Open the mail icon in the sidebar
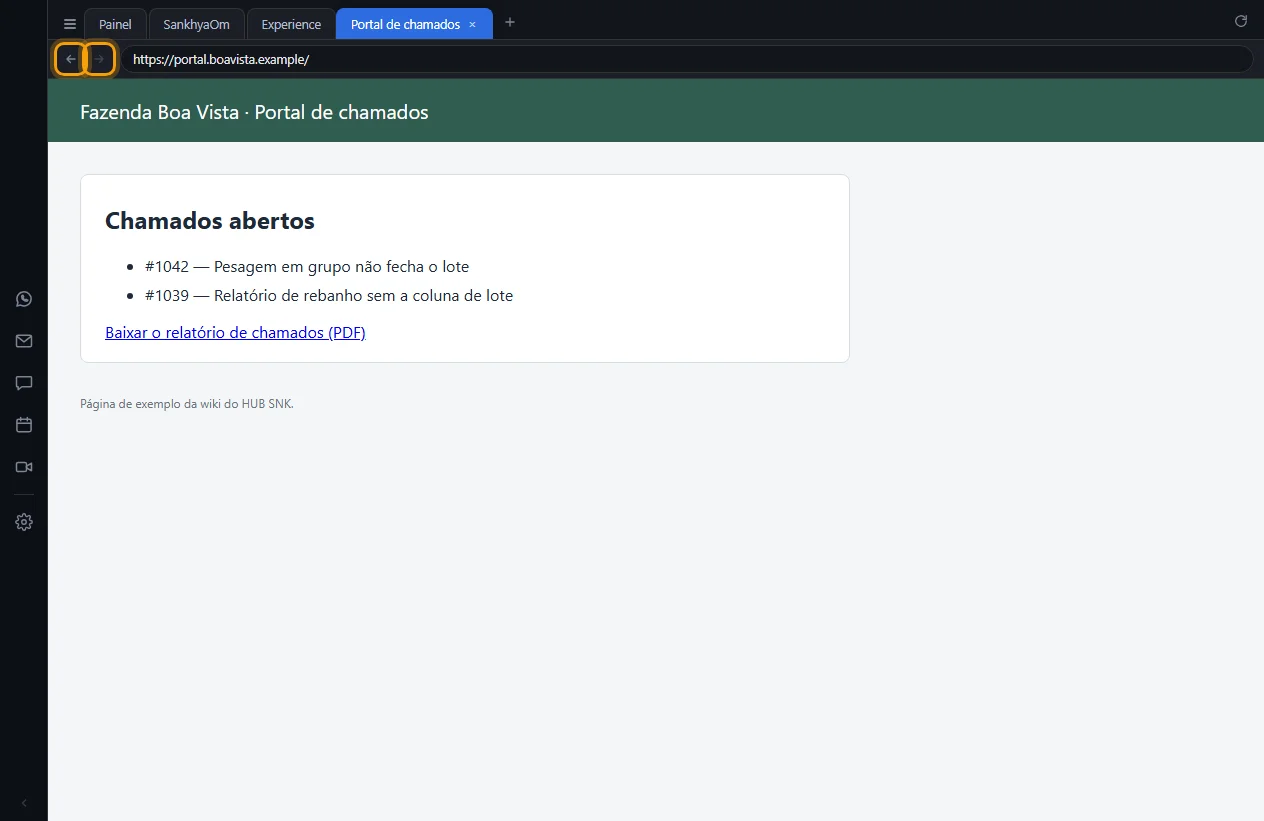Image resolution: width=1264 pixels, height=821 pixels. (x=24, y=341)
